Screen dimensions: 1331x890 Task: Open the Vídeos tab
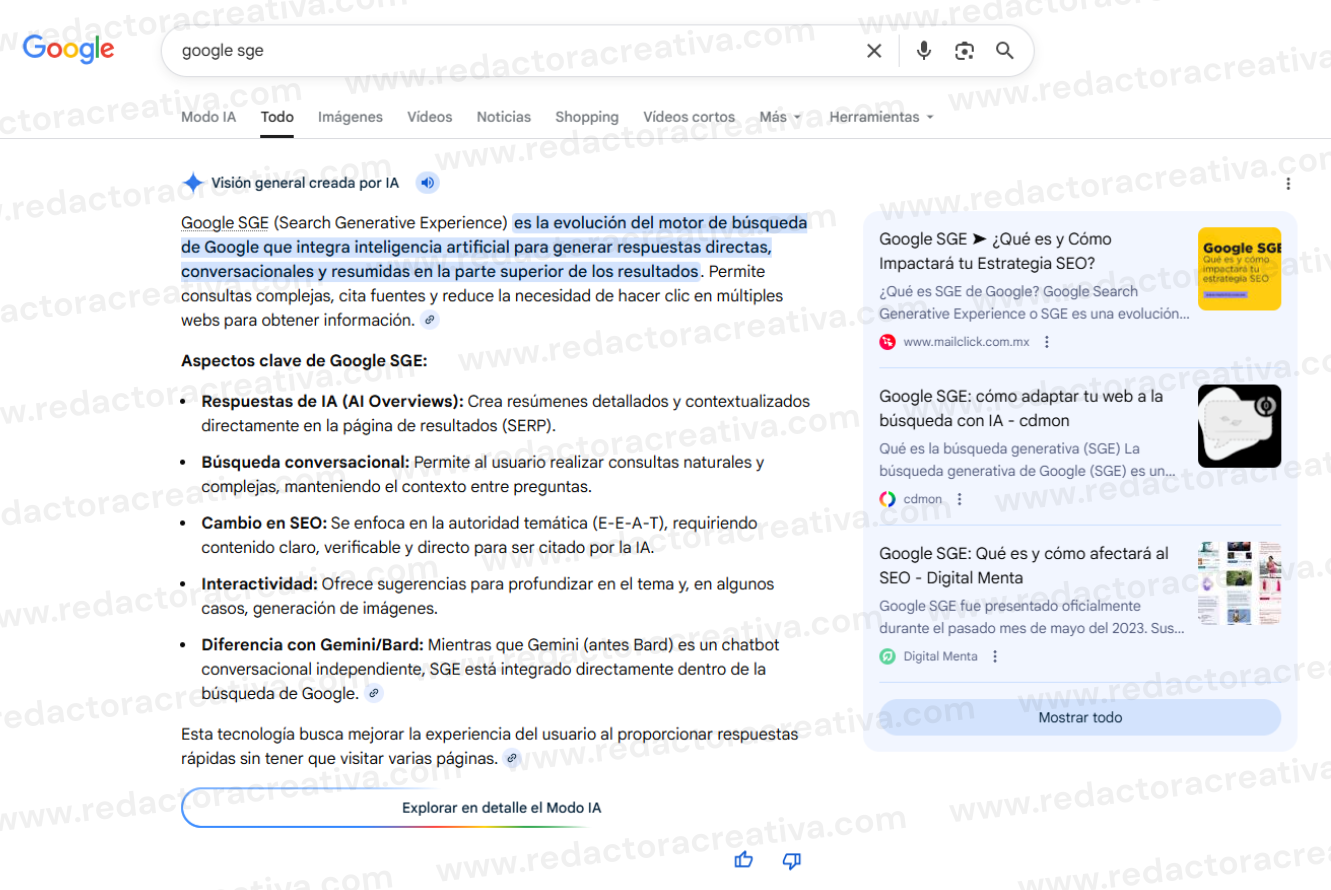click(429, 117)
